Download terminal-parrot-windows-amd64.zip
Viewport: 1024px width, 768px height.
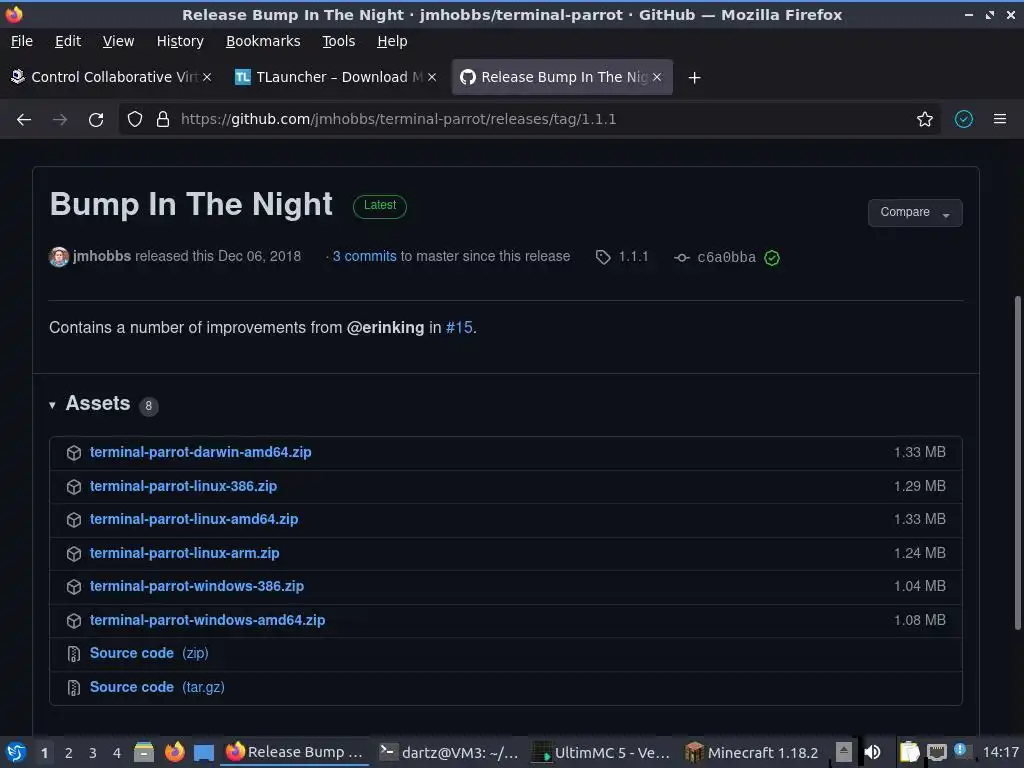point(207,620)
